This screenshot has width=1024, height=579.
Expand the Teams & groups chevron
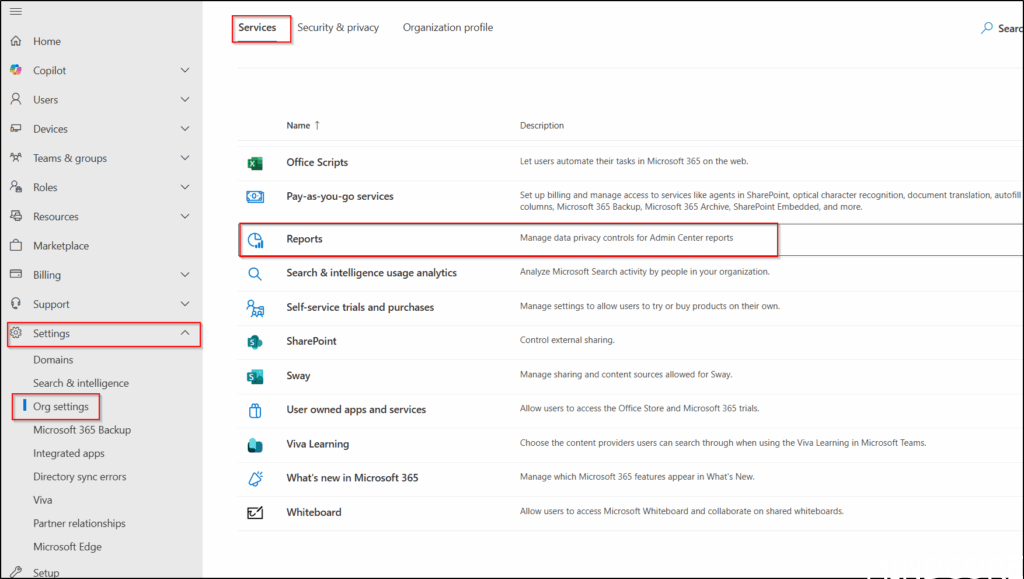(x=185, y=158)
